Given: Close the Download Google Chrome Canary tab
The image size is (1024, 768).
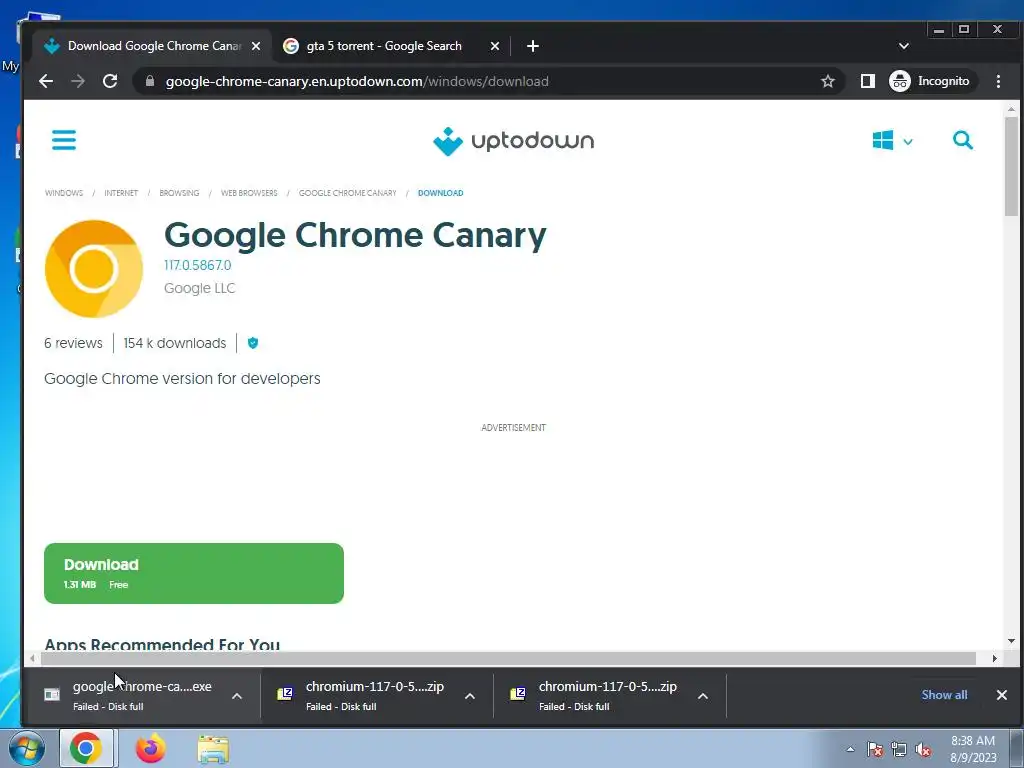Looking at the screenshot, I should coord(256,46).
